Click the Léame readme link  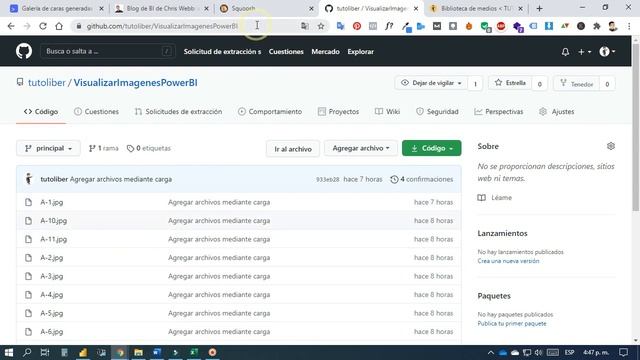pyautogui.click(x=495, y=198)
